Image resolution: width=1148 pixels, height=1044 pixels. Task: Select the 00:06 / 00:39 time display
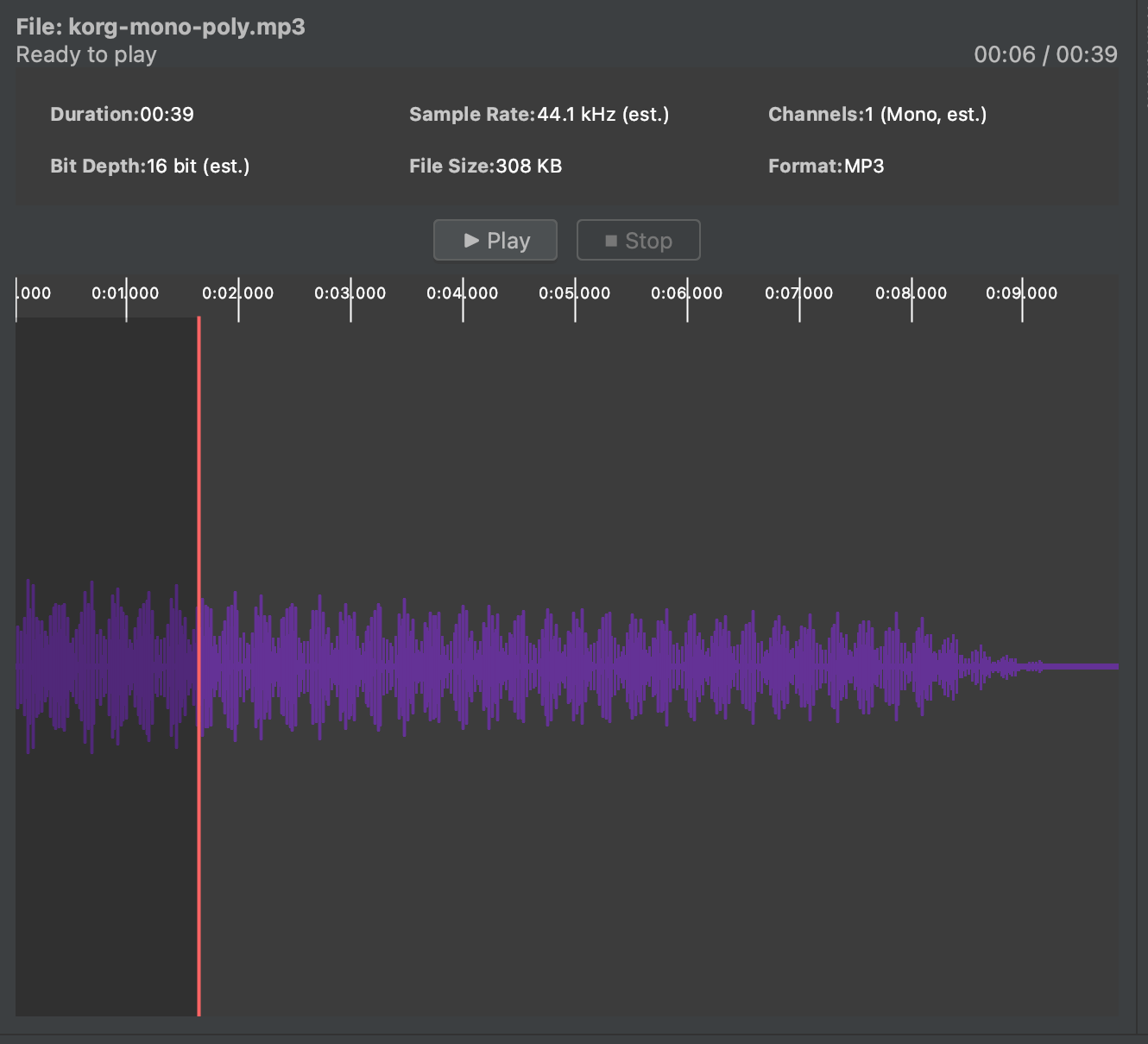(x=1046, y=54)
